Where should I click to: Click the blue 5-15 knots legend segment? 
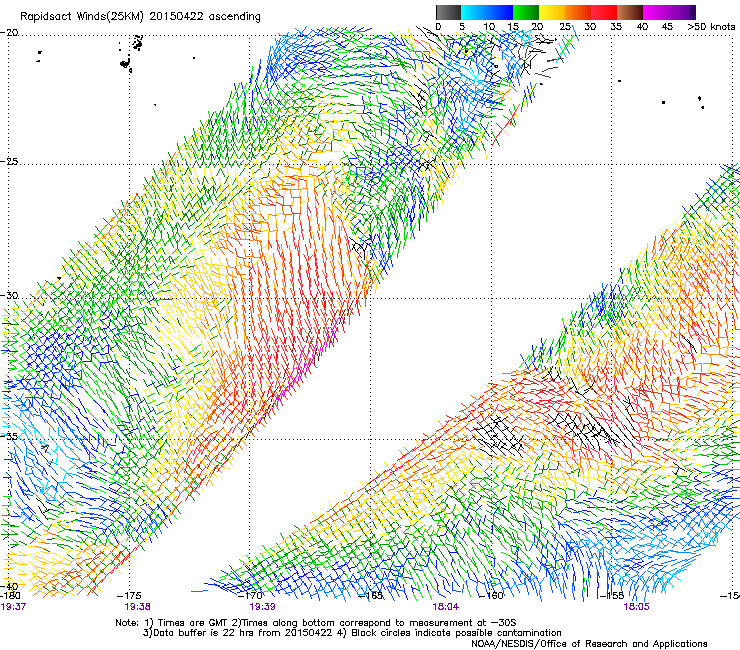pyautogui.click(x=487, y=12)
